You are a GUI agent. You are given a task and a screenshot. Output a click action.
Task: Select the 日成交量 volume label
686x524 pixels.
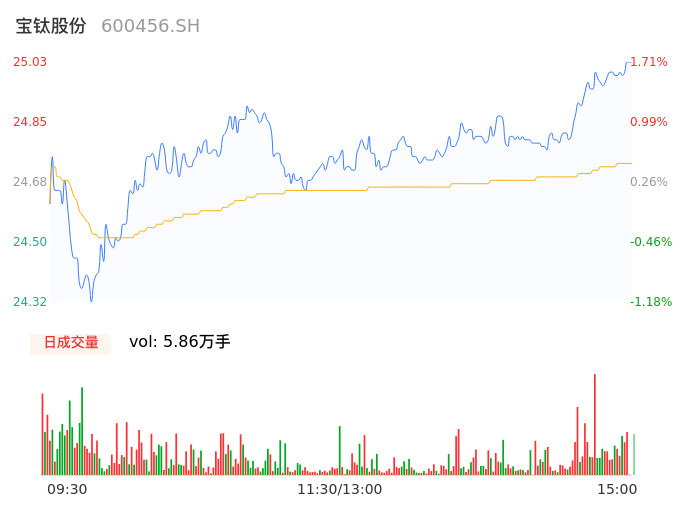(70, 342)
